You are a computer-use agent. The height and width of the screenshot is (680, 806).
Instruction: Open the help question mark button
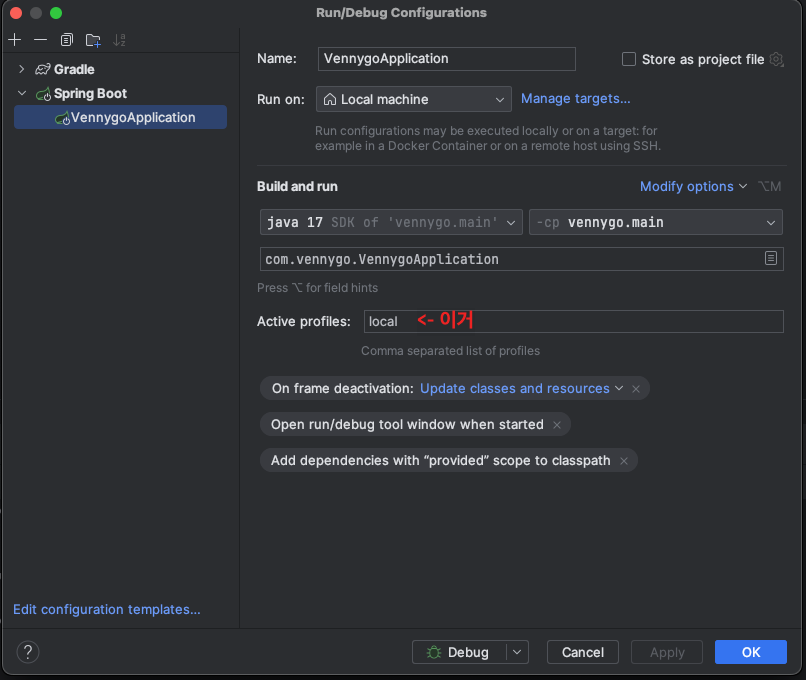tap(28, 652)
